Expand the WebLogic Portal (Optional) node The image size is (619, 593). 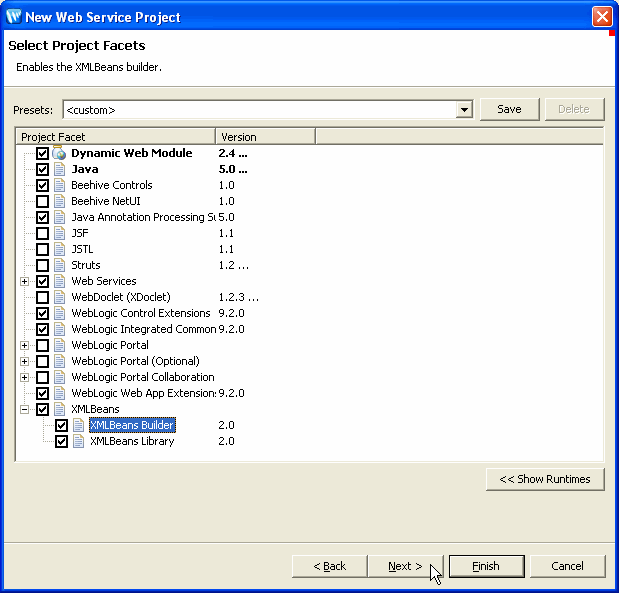click(24, 361)
